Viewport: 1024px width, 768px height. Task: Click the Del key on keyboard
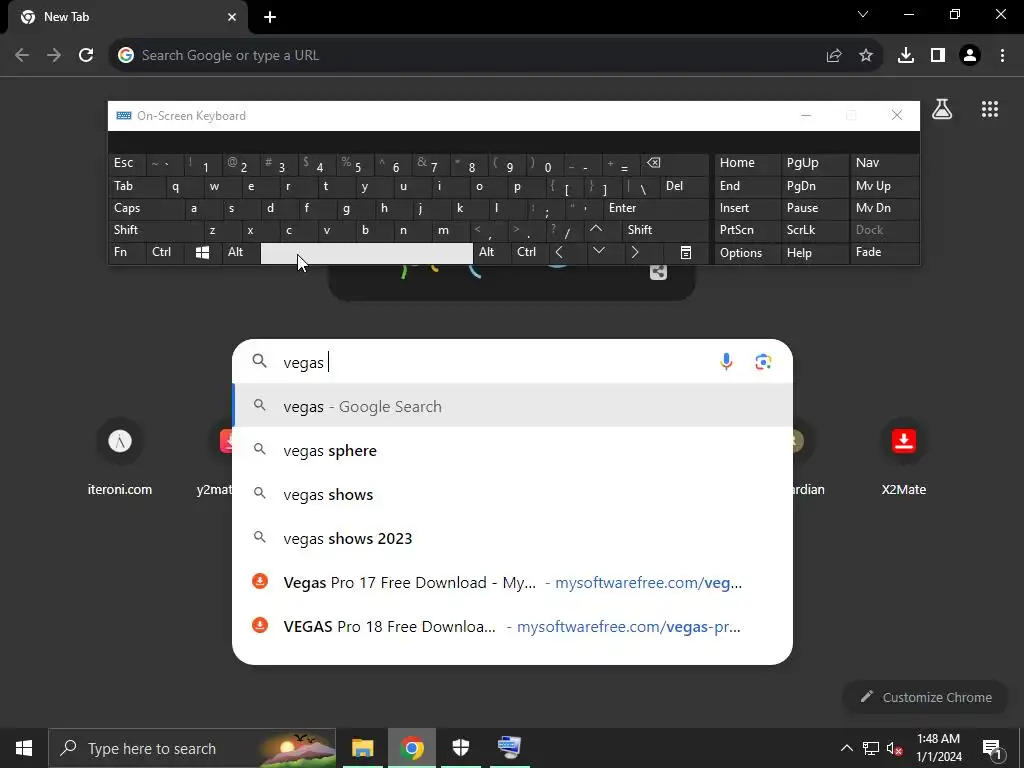[684, 186]
